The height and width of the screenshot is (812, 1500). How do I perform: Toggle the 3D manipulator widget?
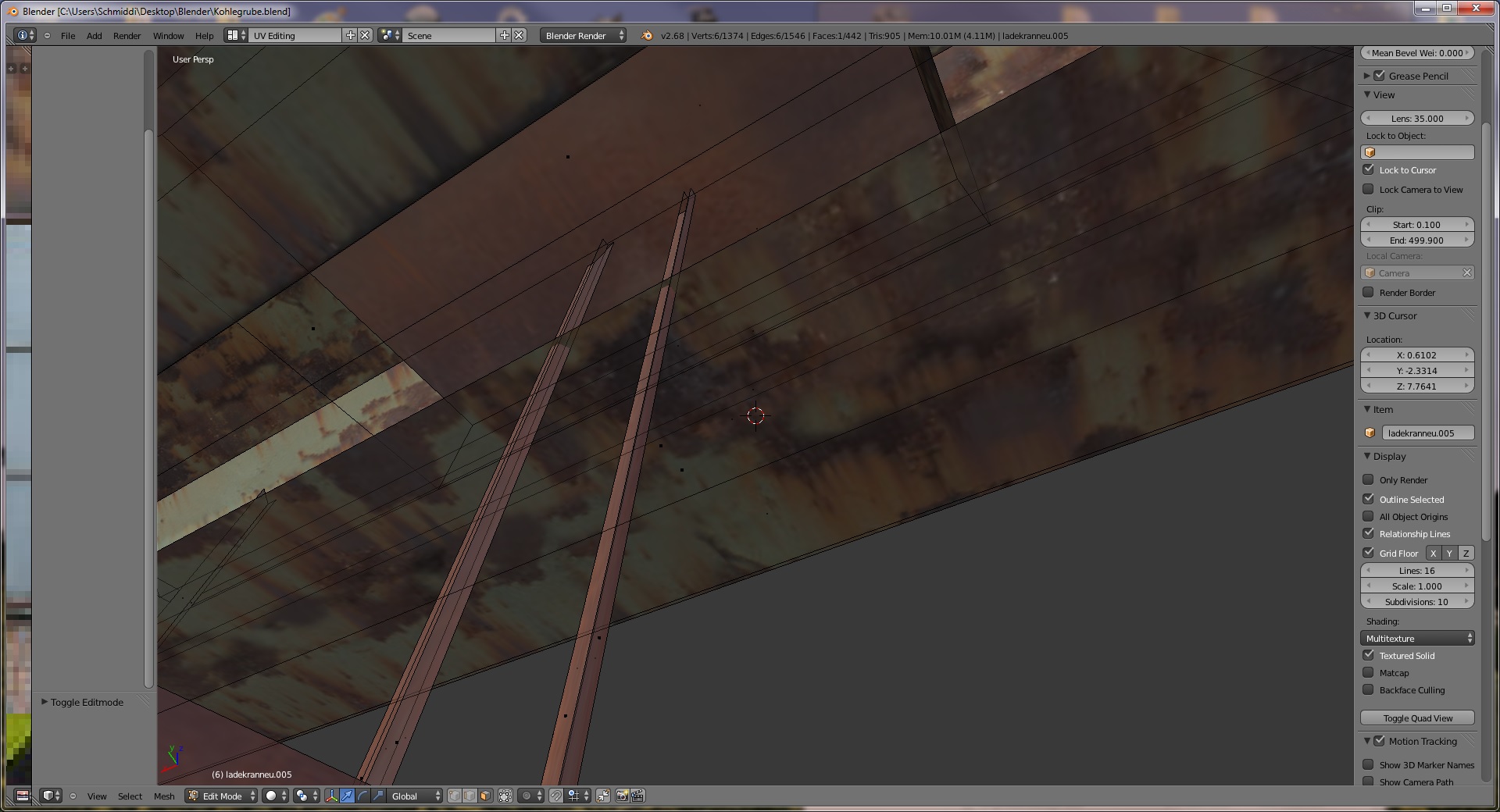[331, 796]
